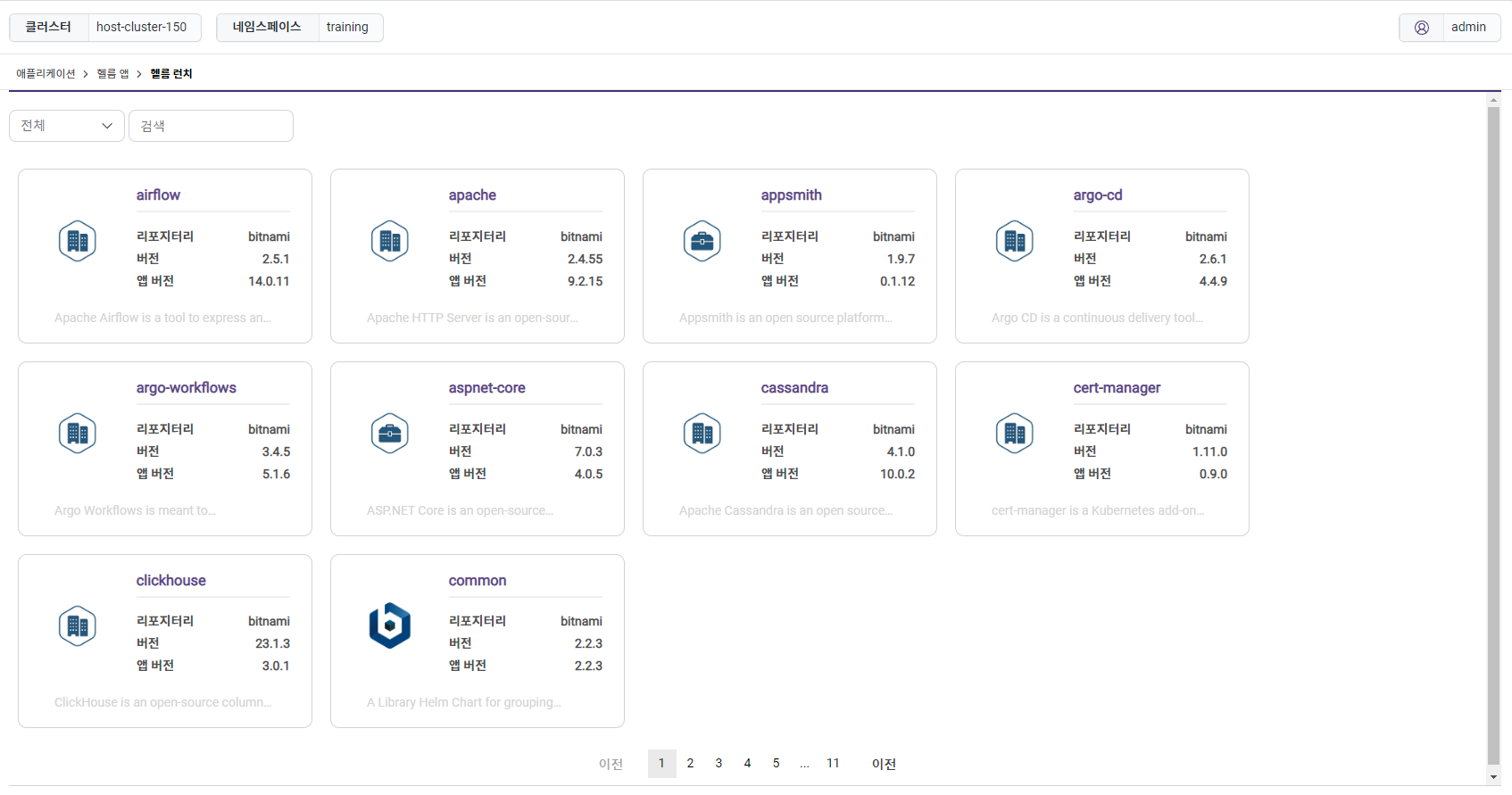This screenshot has height=795, width=1512.
Task: Click 'Argo Workflows is meant to...' description
Action: 135,510
